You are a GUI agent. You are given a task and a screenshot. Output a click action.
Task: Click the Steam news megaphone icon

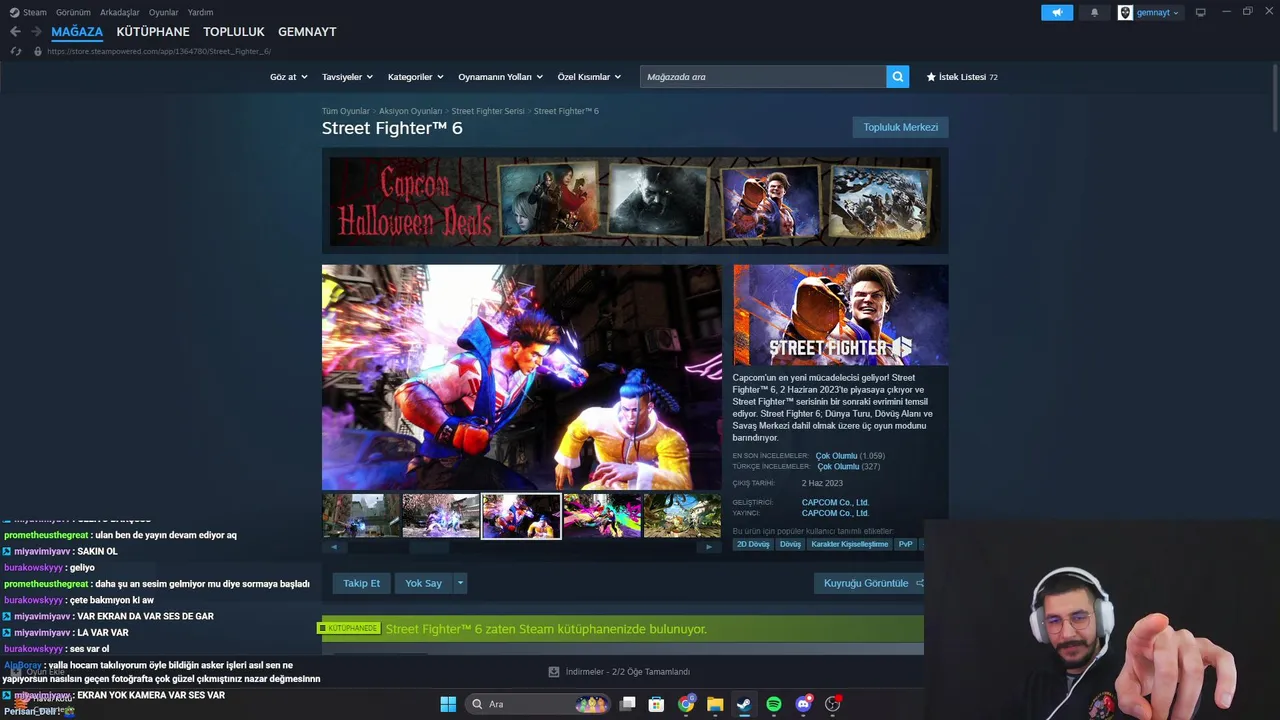1057,13
